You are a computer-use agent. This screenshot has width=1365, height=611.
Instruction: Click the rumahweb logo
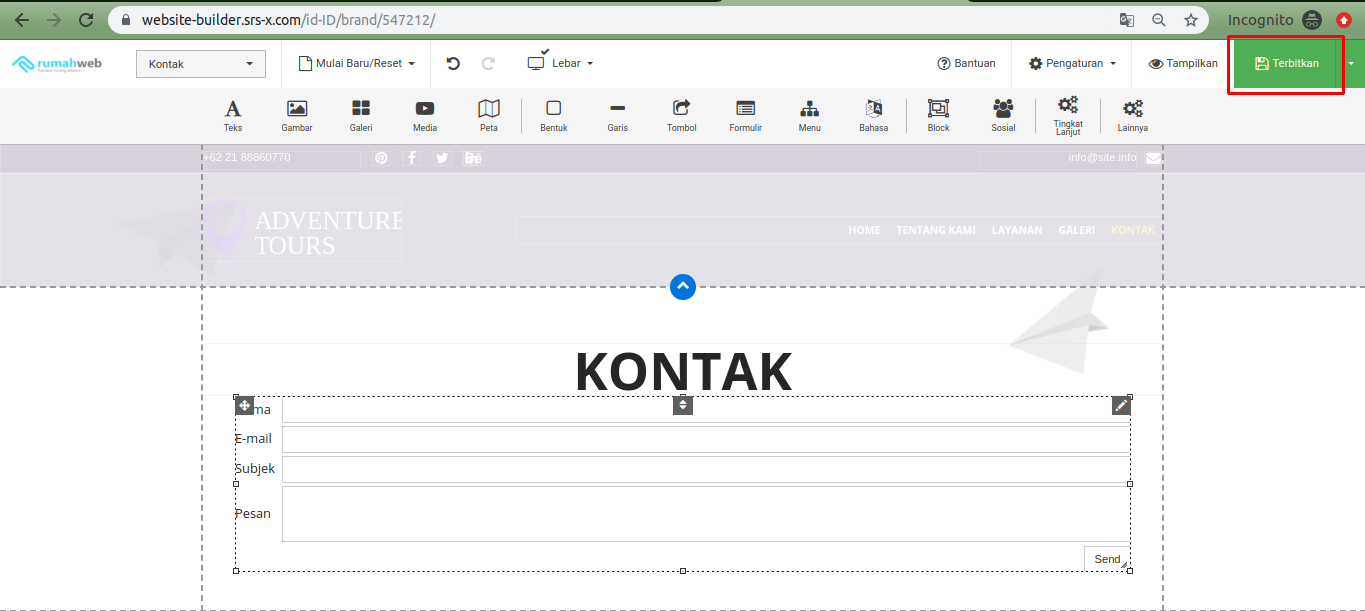click(x=56, y=64)
